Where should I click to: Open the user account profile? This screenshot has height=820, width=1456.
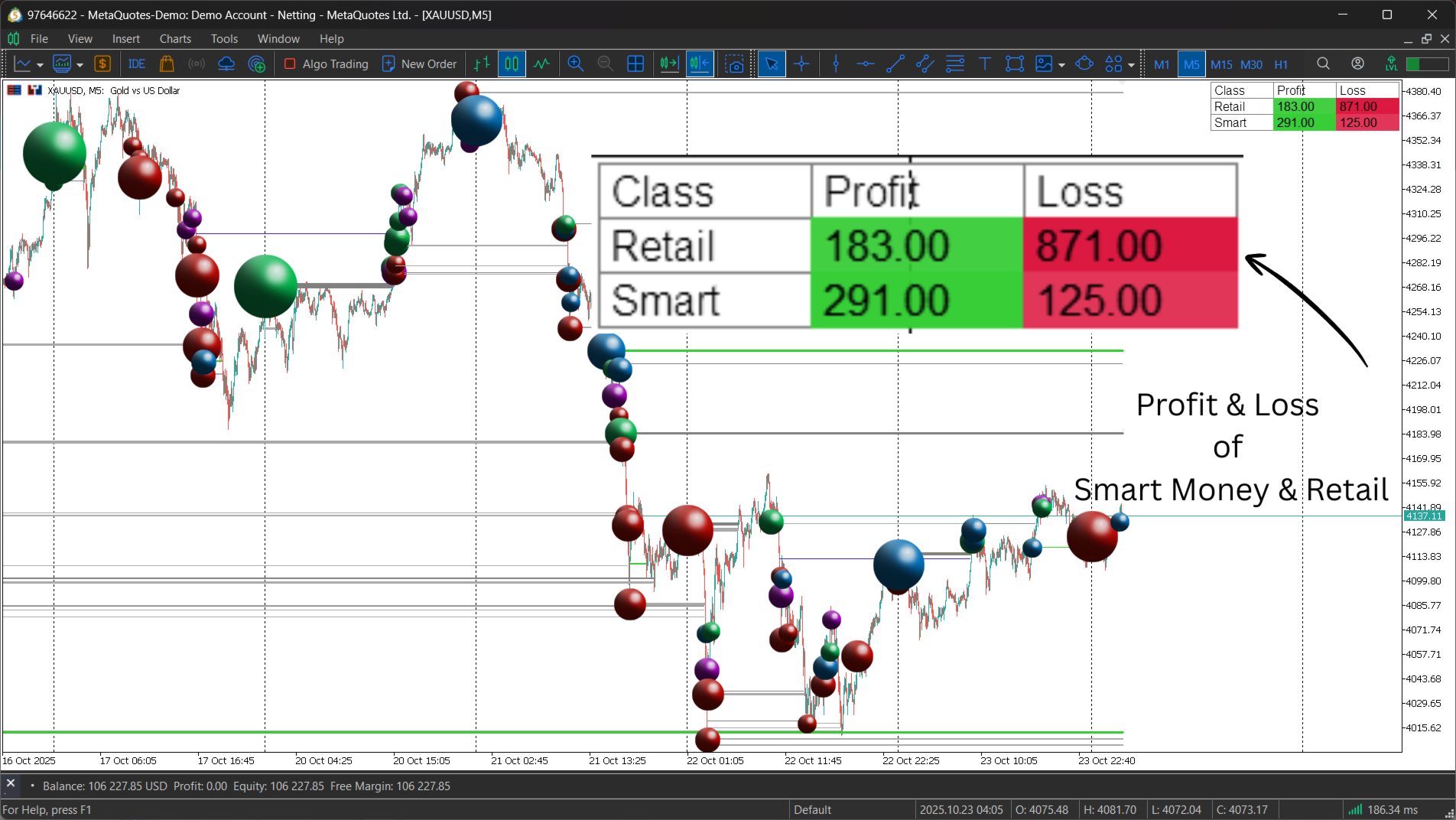pyautogui.click(x=1357, y=64)
